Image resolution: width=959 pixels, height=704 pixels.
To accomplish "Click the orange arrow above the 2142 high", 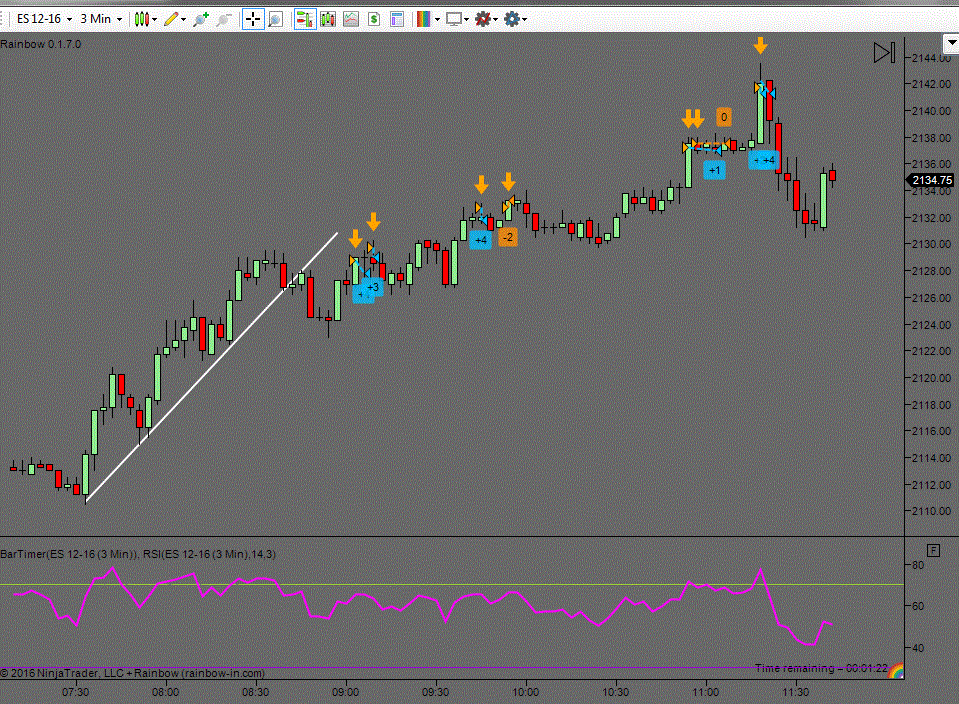I will coord(760,45).
